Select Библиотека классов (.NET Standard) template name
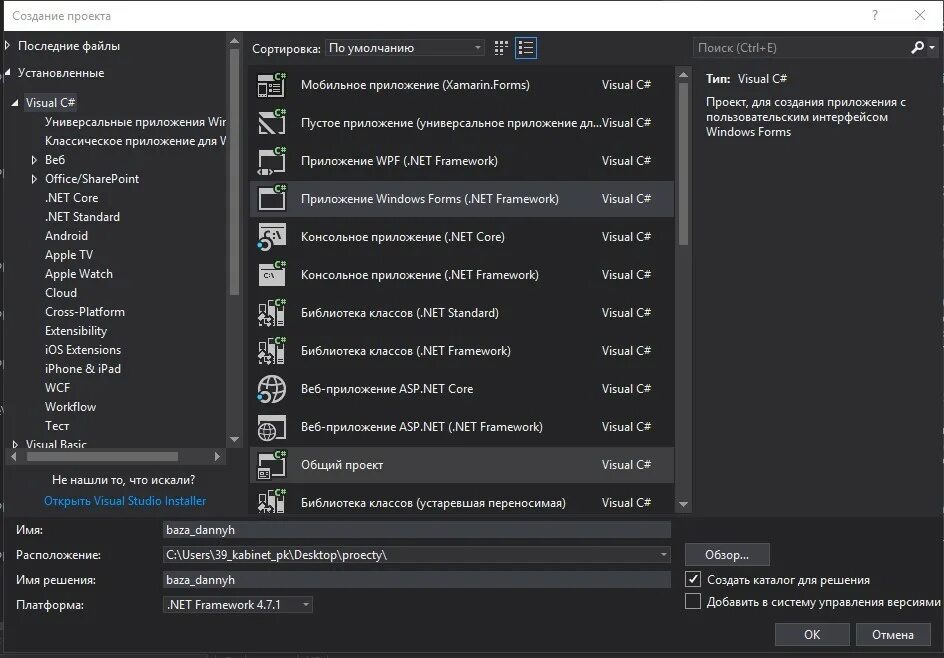The image size is (944, 658). click(x=400, y=312)
